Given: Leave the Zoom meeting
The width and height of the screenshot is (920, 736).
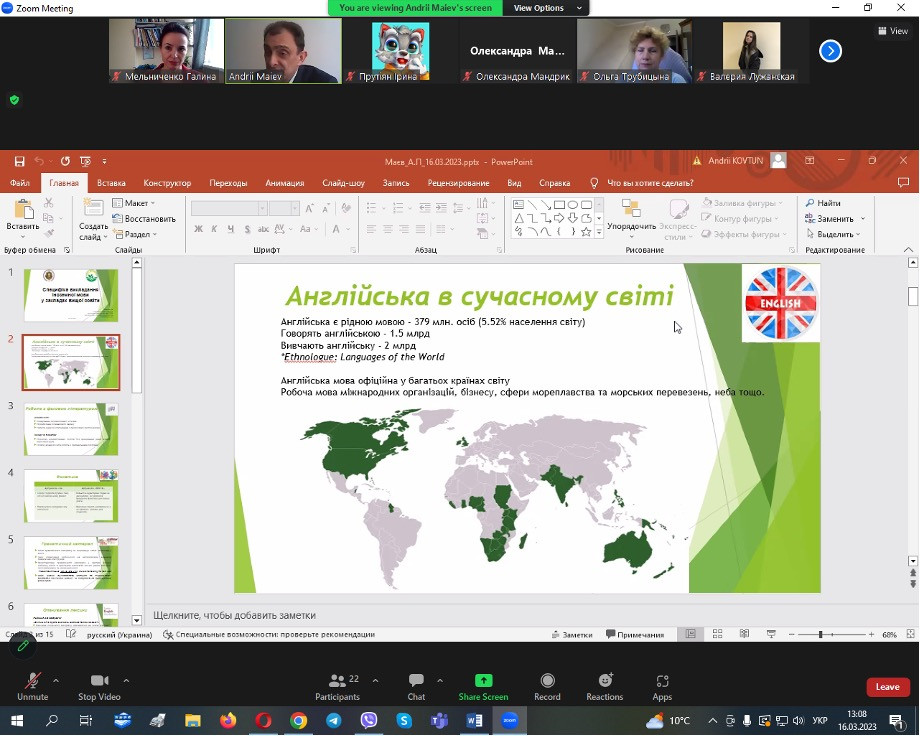Looking at the screenshot, I should (887, 687).
